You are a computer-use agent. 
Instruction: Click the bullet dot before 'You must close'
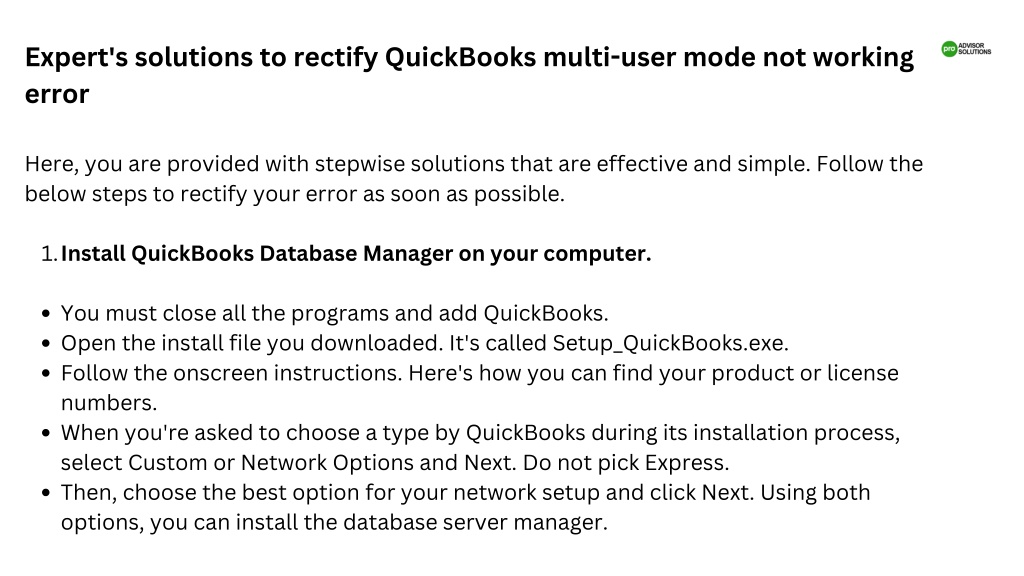tap(46, 314)
